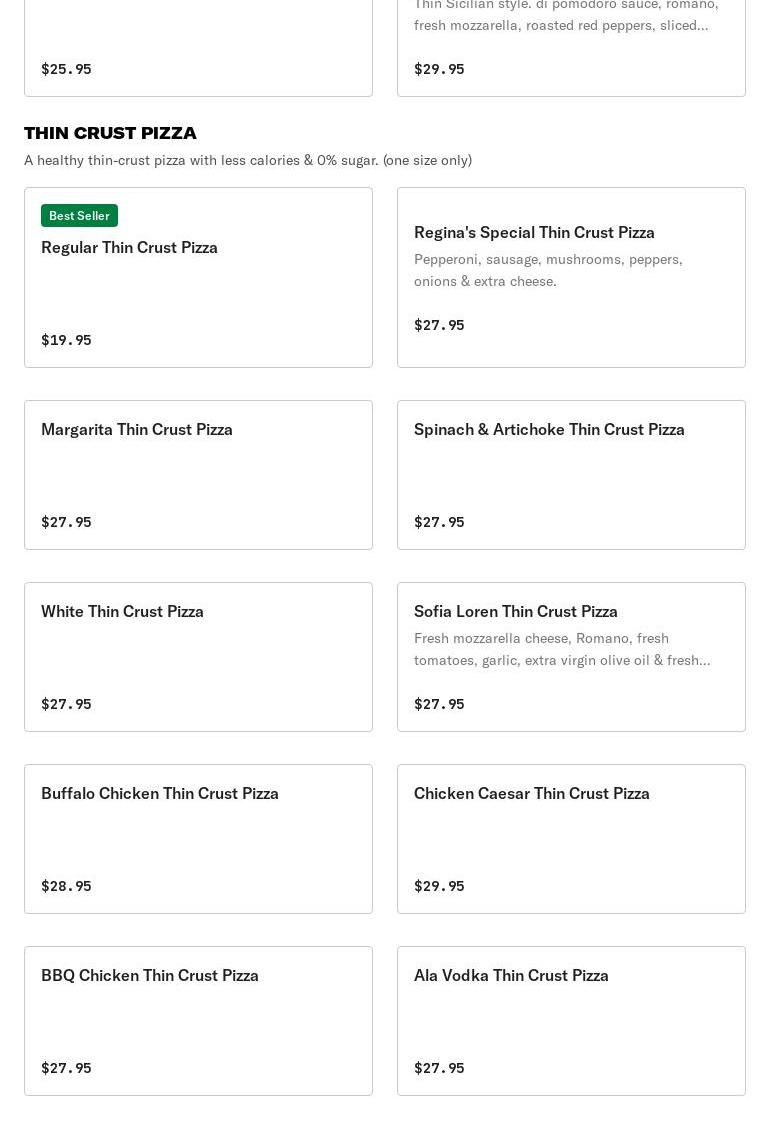Click the Thin Crust Pizza section heading

(110, 133)
